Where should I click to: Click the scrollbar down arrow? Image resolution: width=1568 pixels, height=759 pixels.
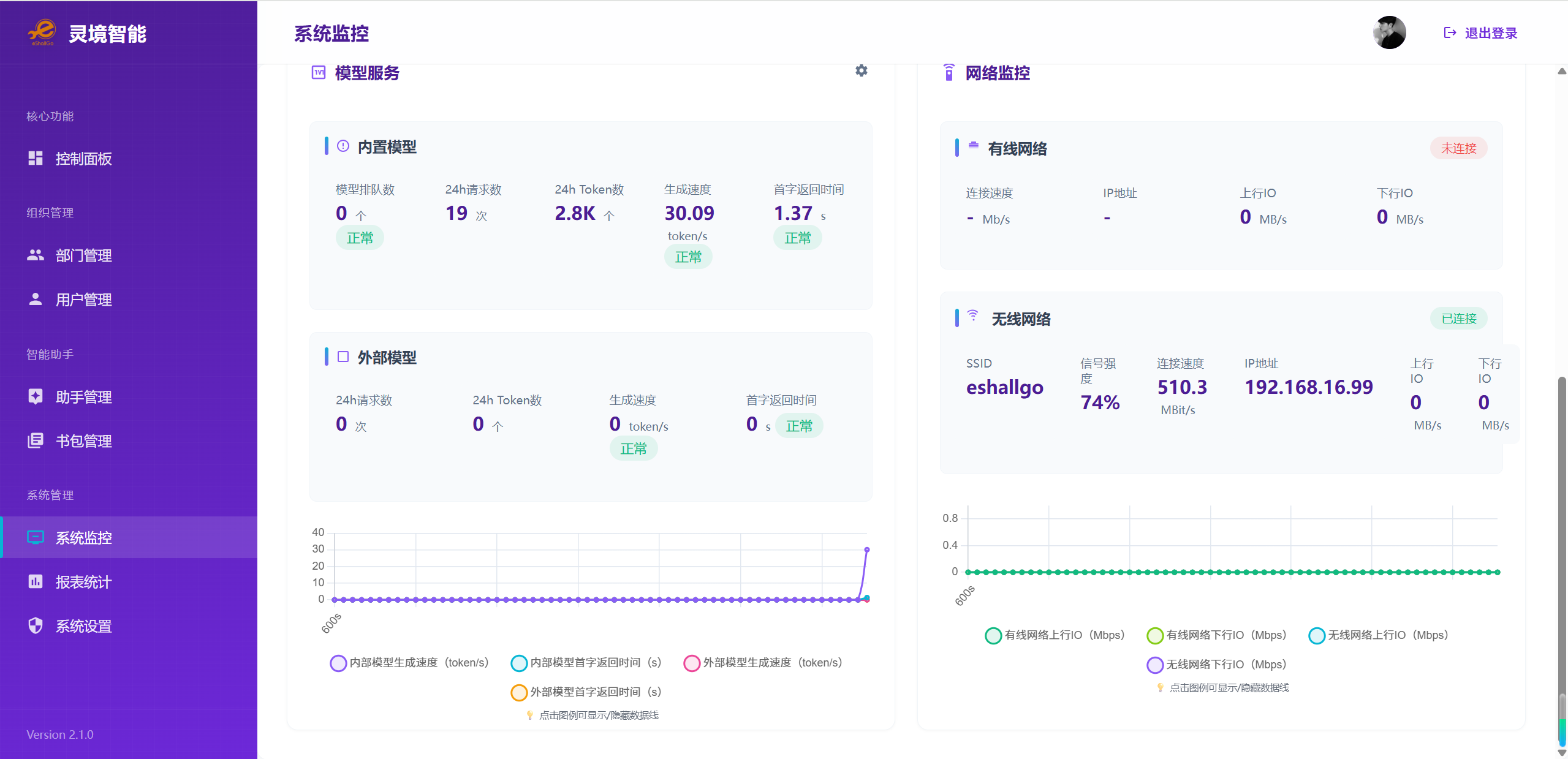tap(1562, 752)
